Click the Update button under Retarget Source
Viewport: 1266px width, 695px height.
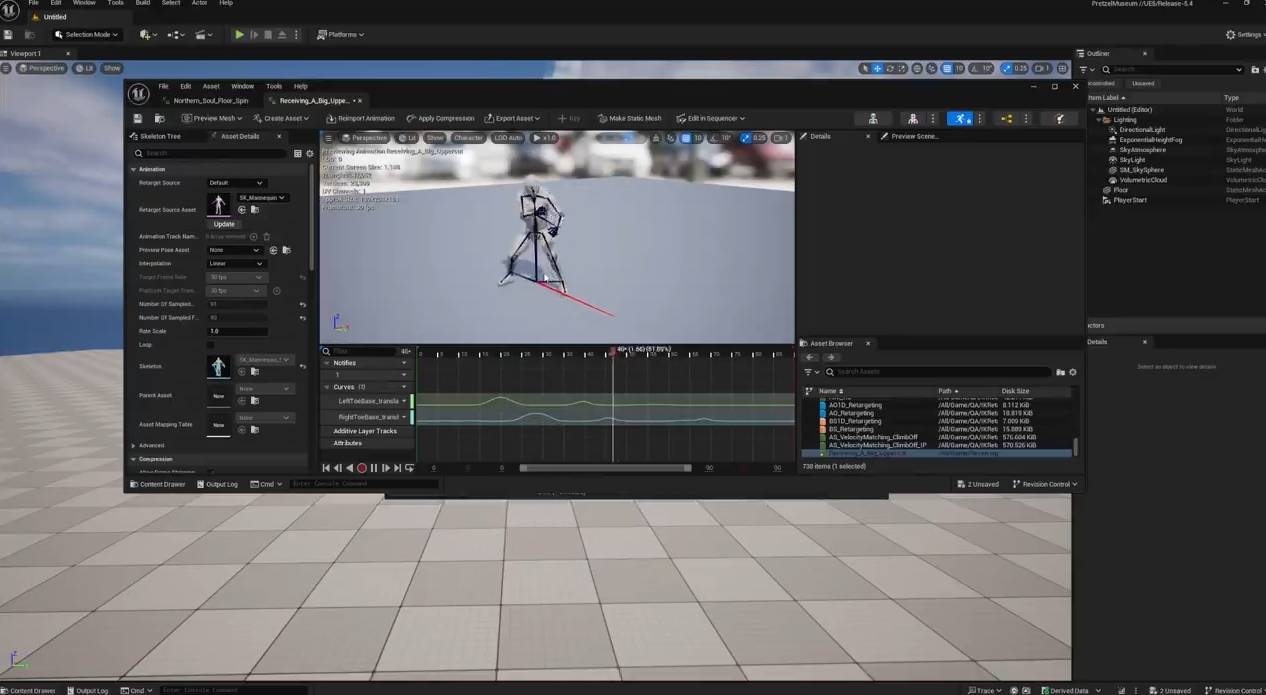click(x=224, y=224)
